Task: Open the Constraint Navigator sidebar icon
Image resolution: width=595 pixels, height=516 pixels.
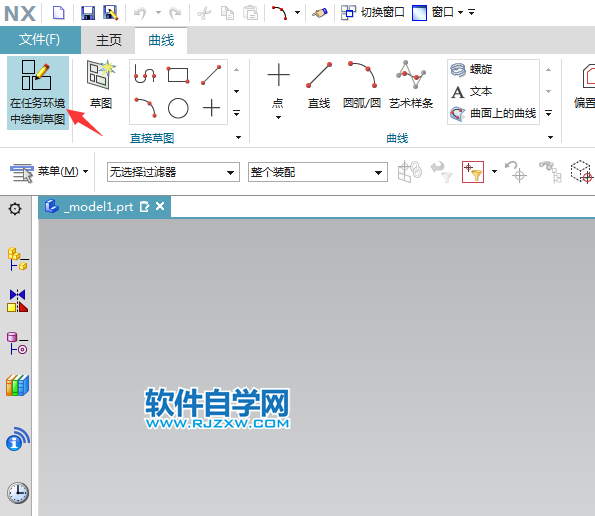Action: tap(17, 344)
